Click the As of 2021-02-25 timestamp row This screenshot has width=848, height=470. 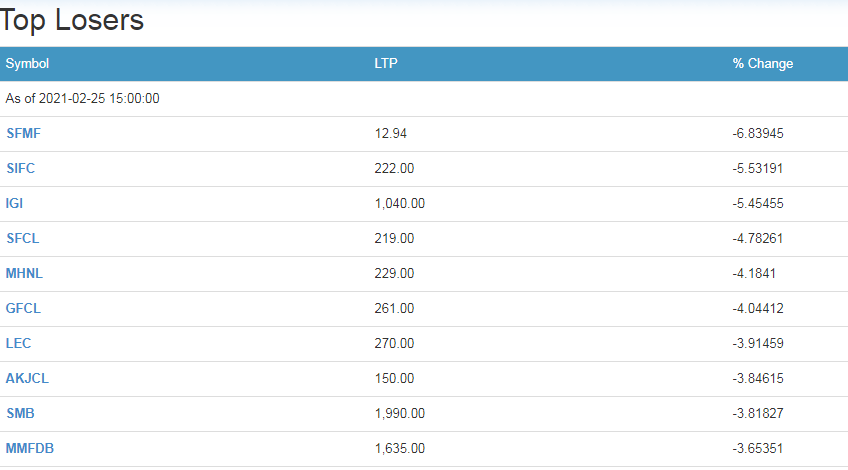click(83, 98)
